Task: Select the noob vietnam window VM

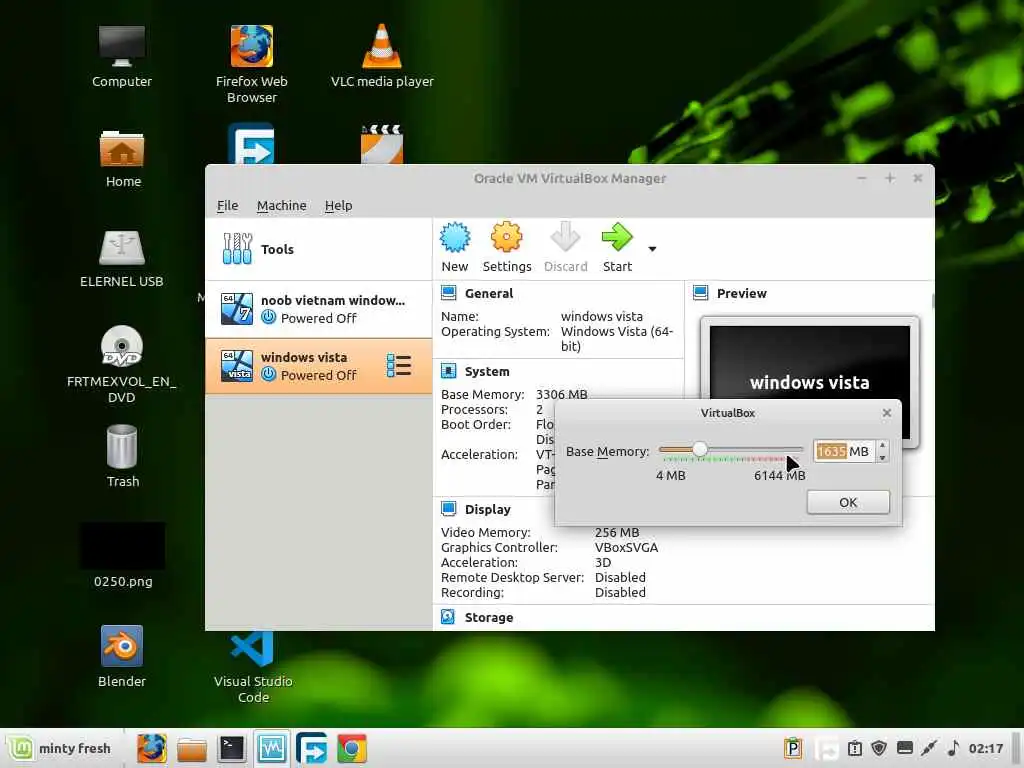Action: click(319, 309)
